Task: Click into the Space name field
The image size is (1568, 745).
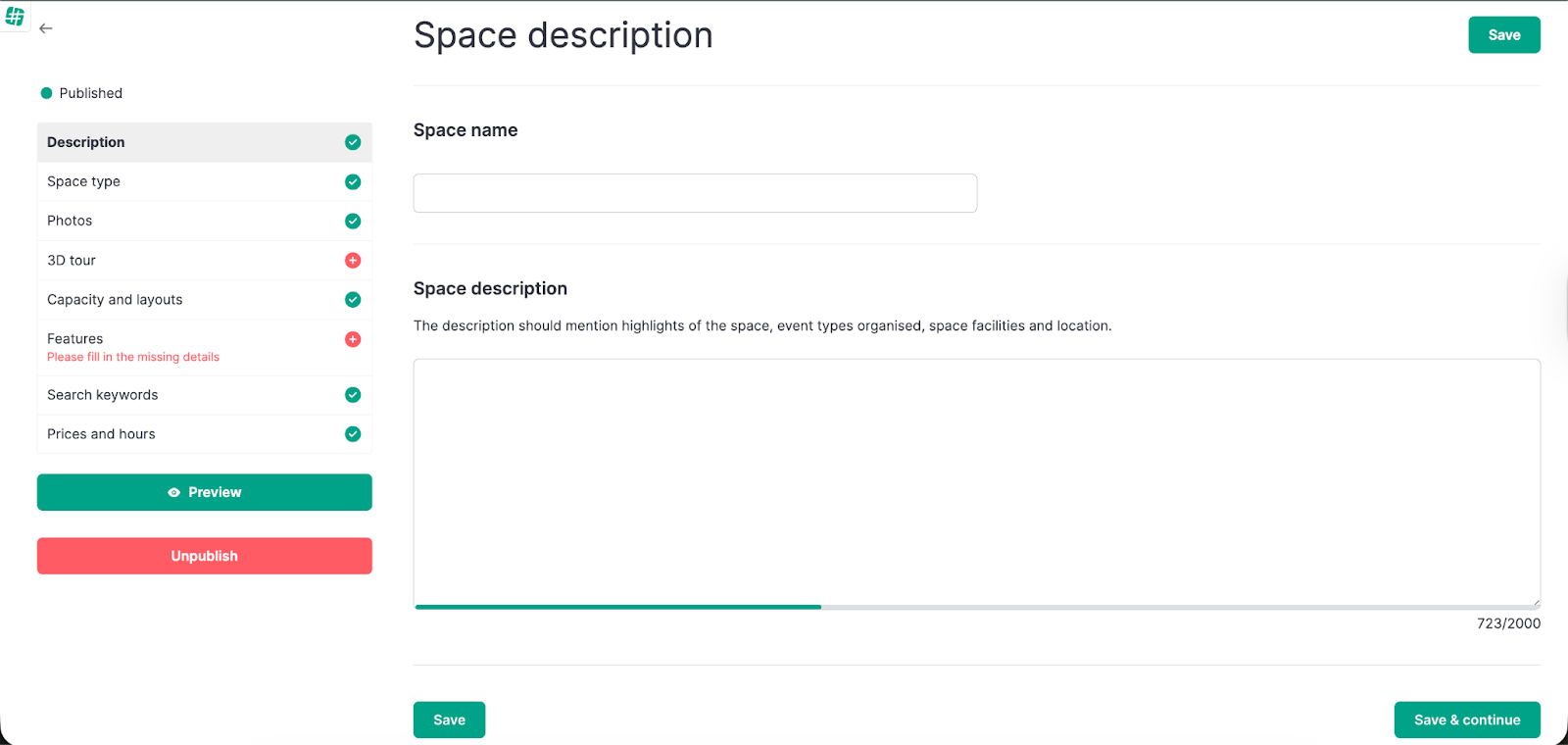Action: tap(695, 193)
